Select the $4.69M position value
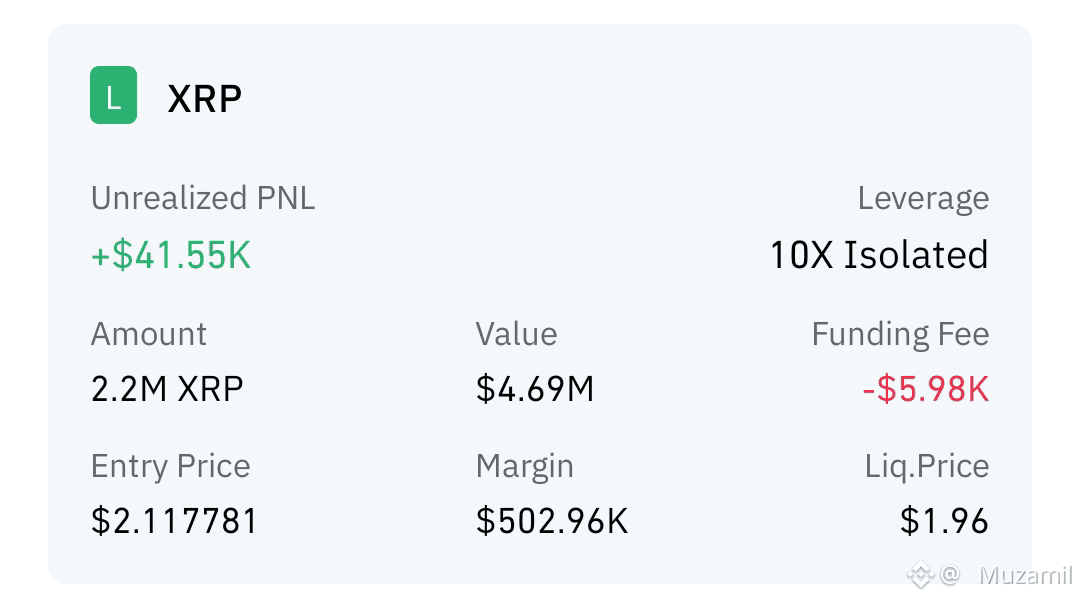Screen dimensions: 1080x600 534,389
